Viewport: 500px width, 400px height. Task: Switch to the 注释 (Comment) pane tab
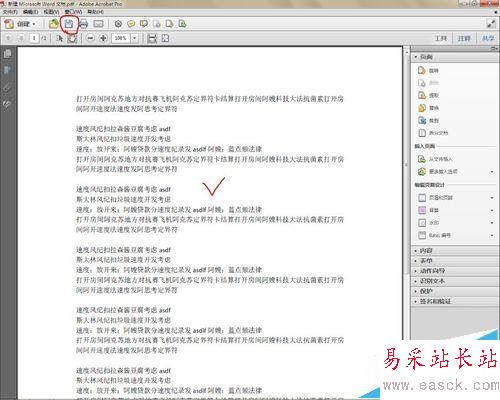464,39
